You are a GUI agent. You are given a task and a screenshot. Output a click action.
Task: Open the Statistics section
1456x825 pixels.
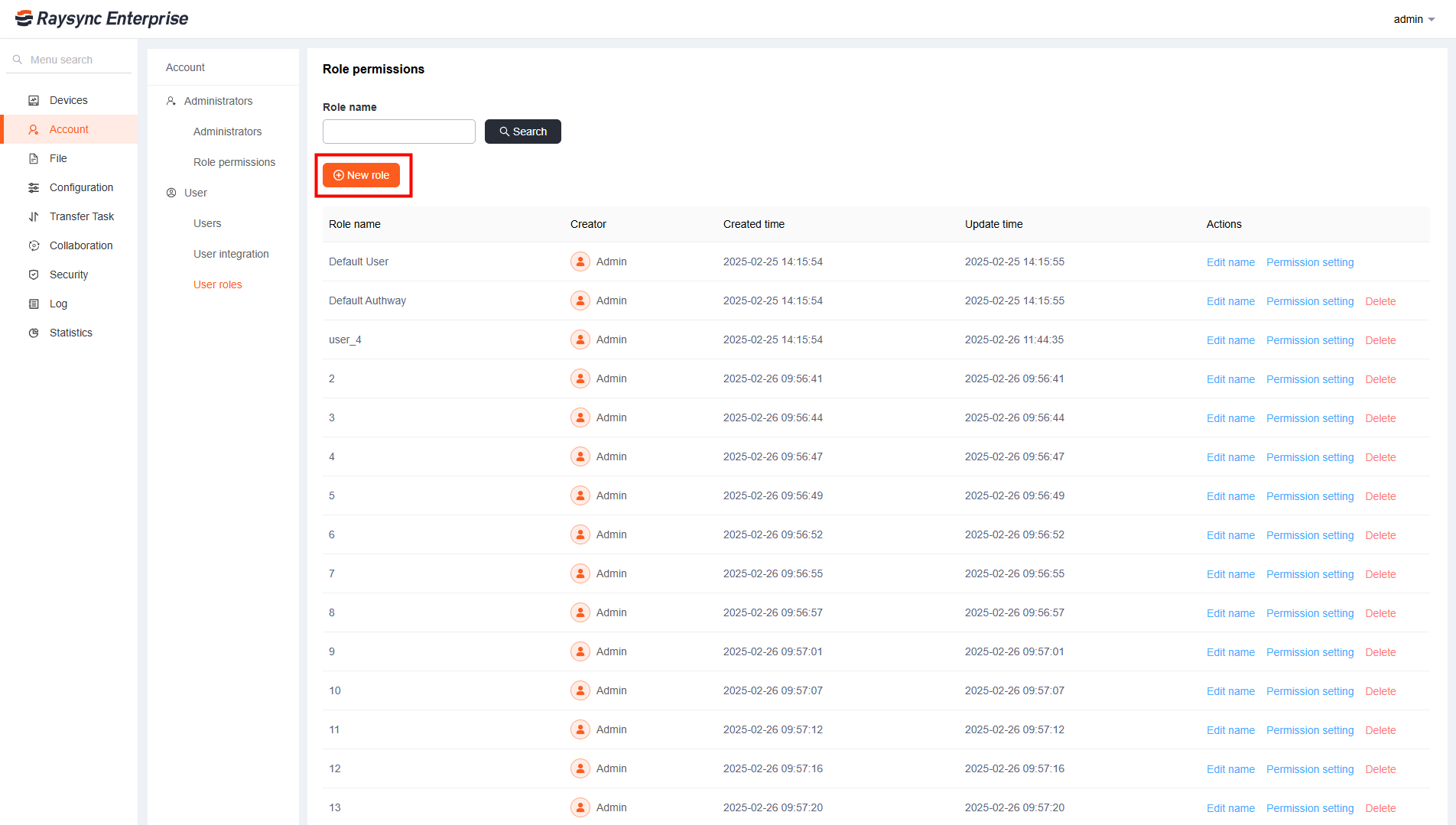tap(69, 333)
